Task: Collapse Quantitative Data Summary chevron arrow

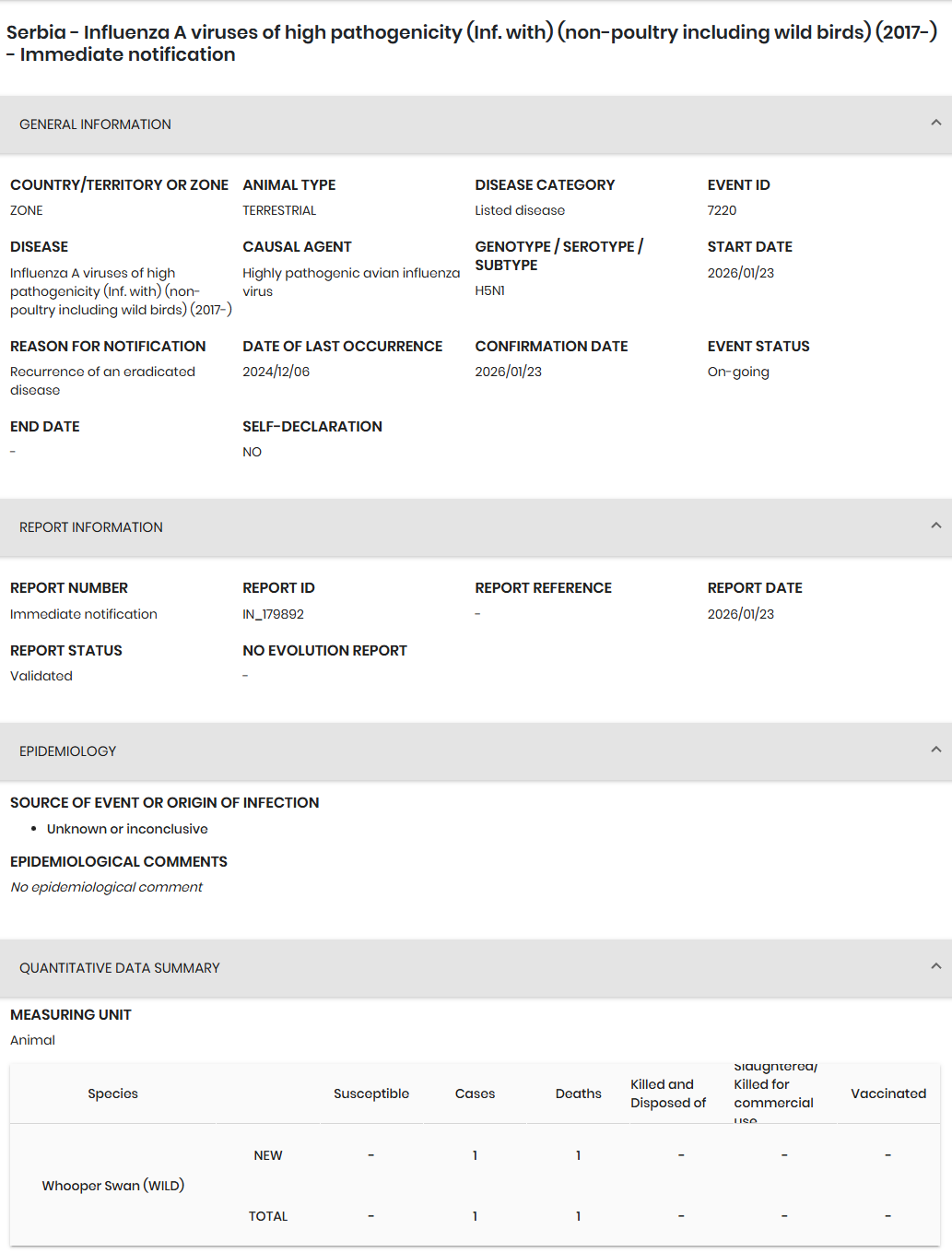Action: [x=935, y=966]
